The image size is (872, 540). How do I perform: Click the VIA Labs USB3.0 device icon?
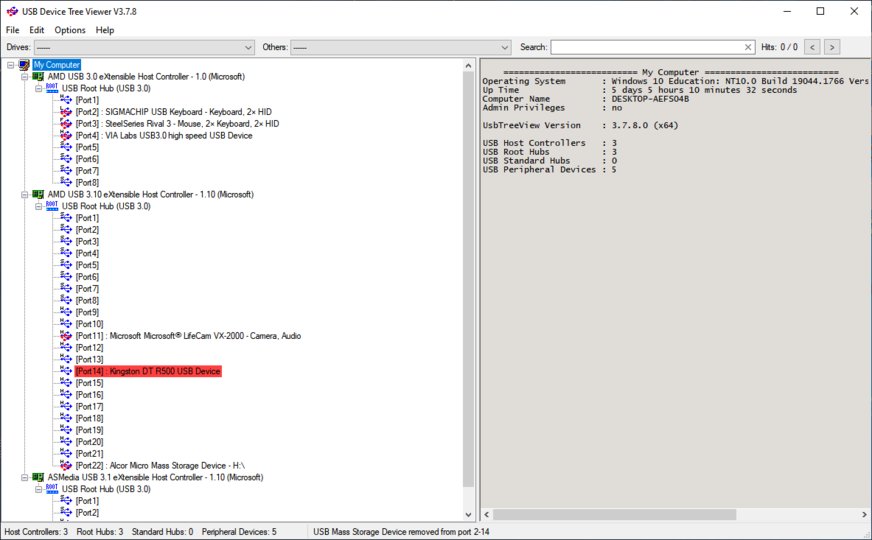click(x=66, y=136)
